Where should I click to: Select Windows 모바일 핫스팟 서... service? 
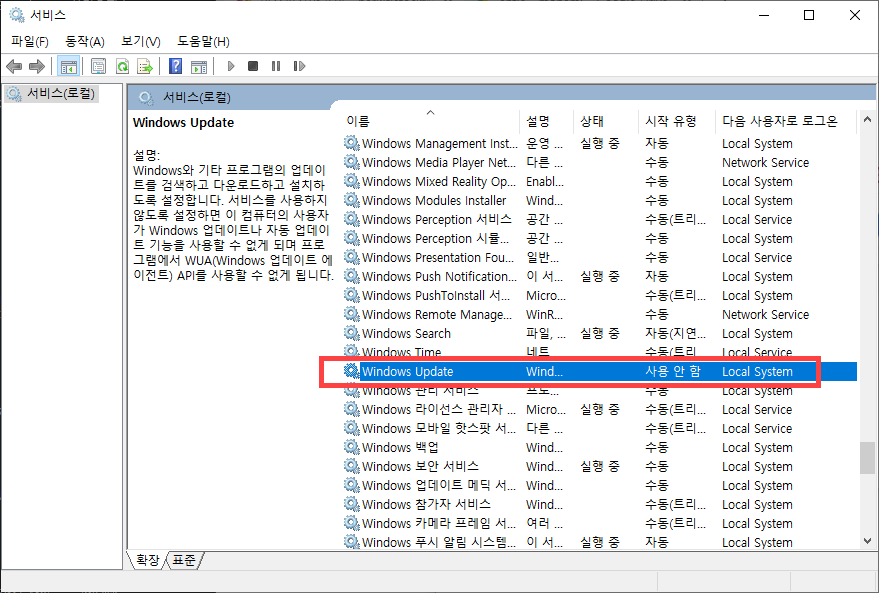tap(600, 429)
